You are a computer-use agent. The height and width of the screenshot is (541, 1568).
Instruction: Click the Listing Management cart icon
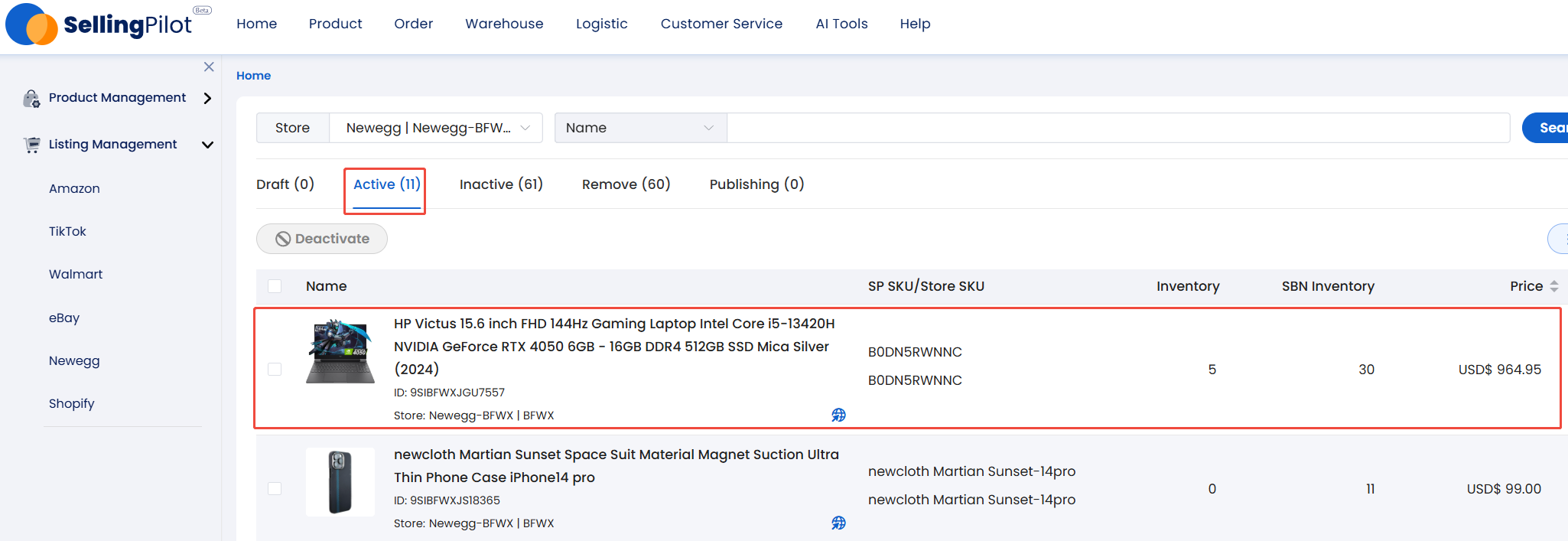click(31, 145)
